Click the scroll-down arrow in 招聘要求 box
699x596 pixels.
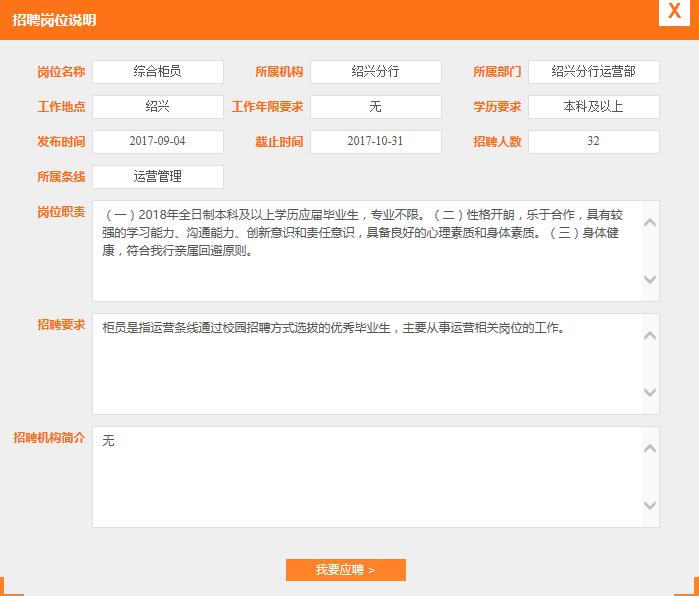coord(649,393)
